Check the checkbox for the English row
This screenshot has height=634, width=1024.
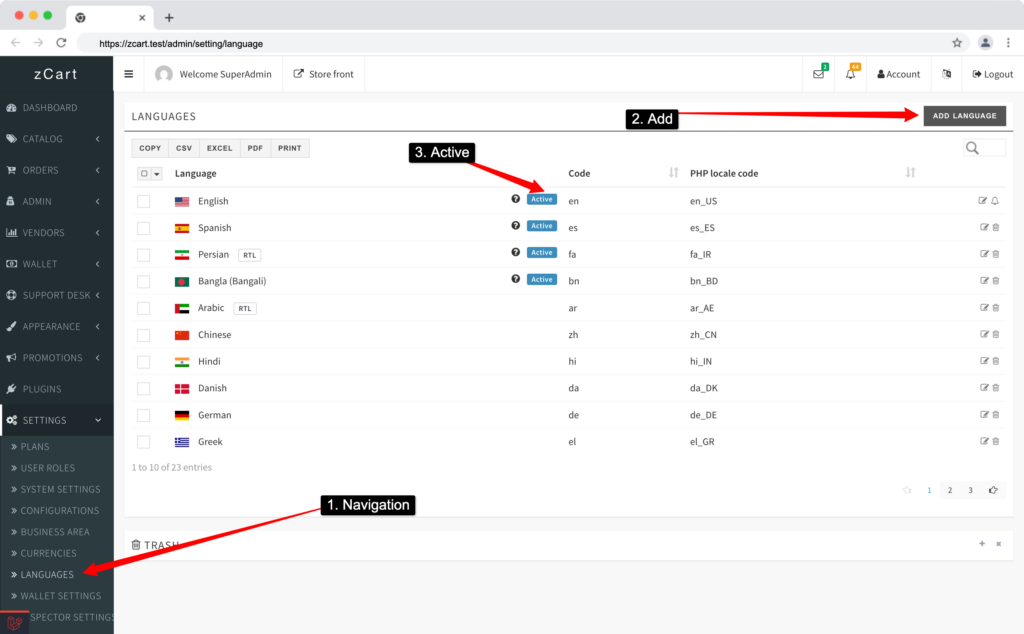(144, 201)
